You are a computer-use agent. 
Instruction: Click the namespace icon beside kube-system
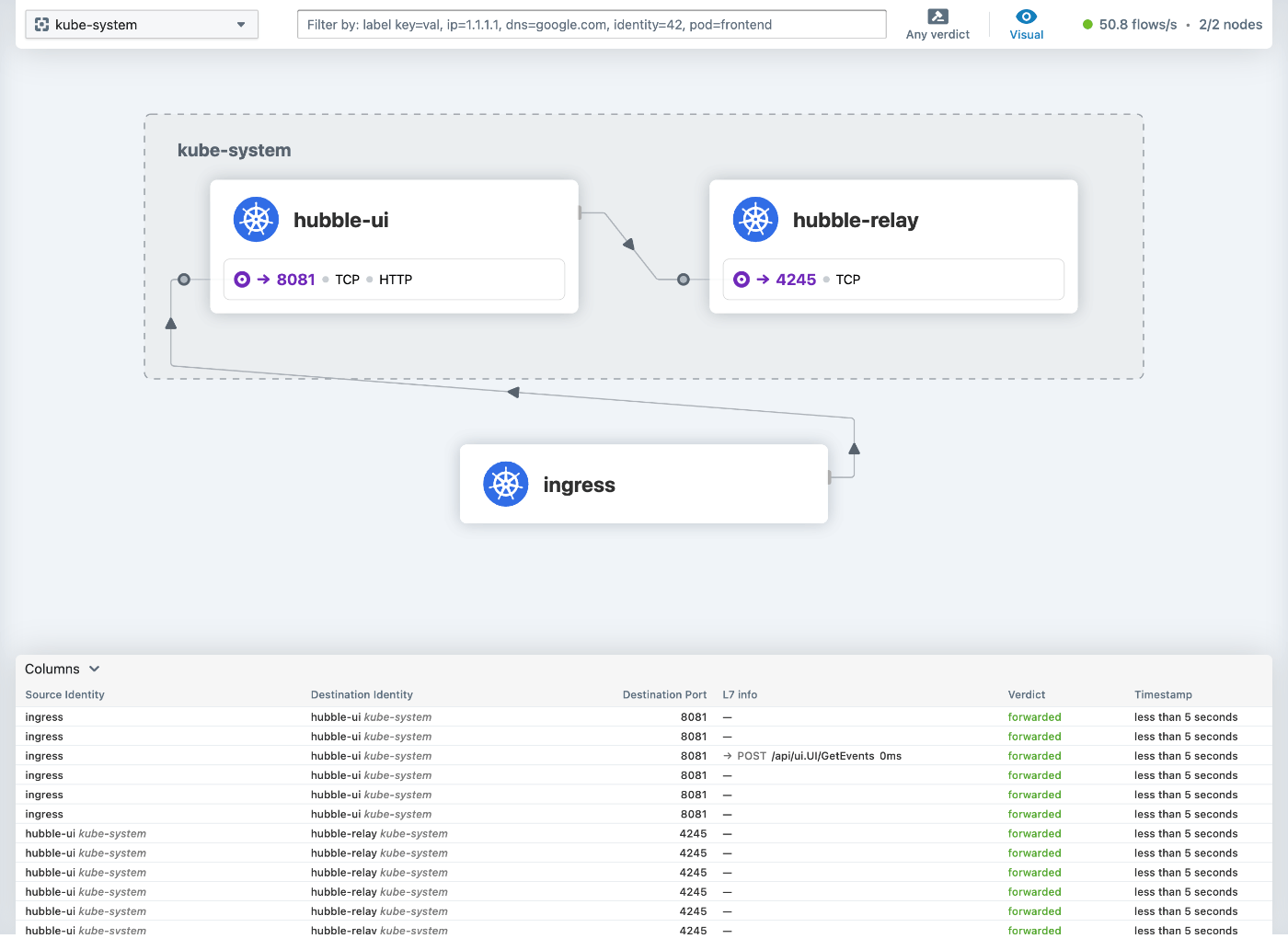pyautogui.click(x=41, y=25)
